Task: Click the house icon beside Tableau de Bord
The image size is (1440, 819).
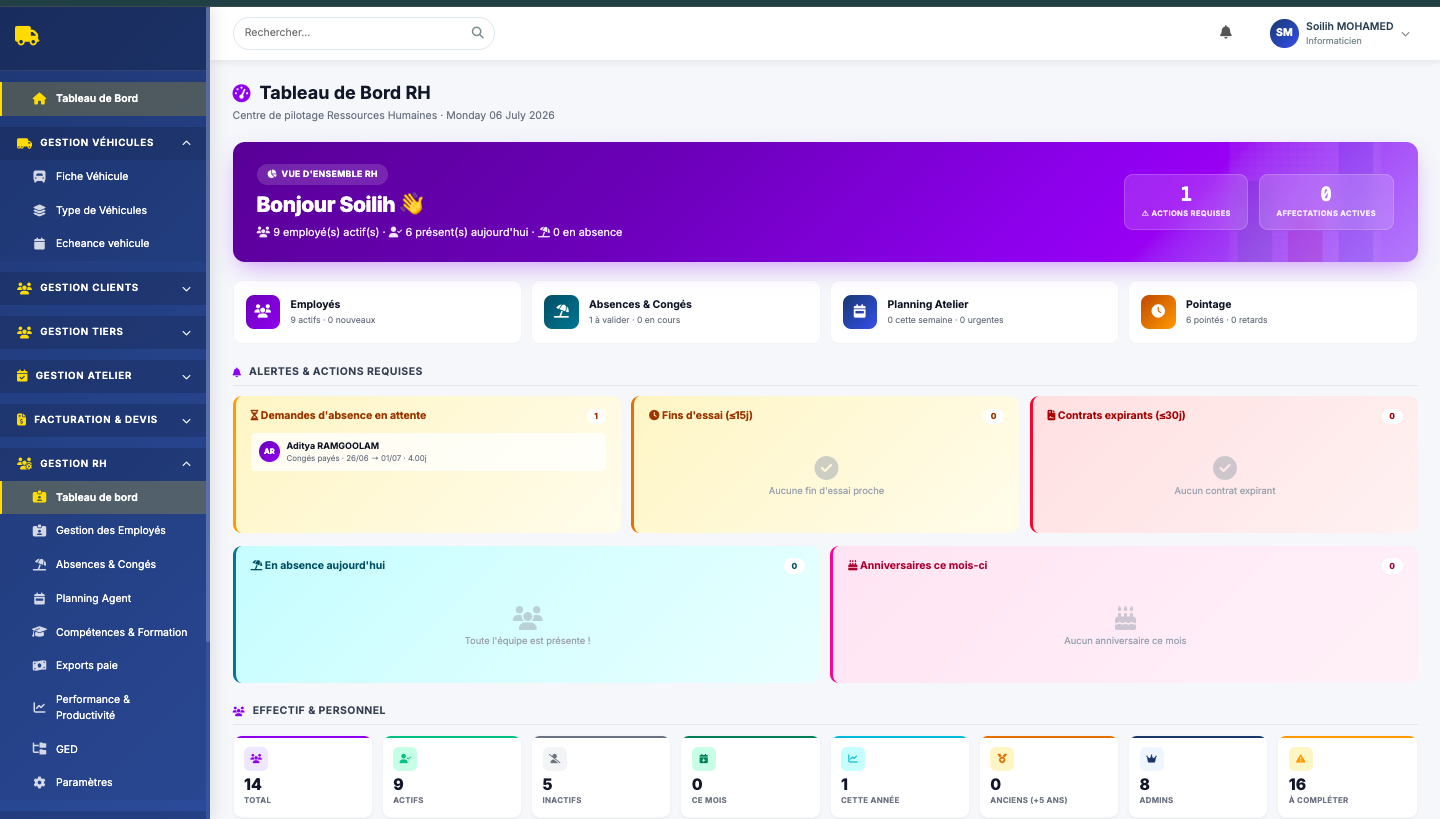Action: pyautogui.click(x=39, y=98)
